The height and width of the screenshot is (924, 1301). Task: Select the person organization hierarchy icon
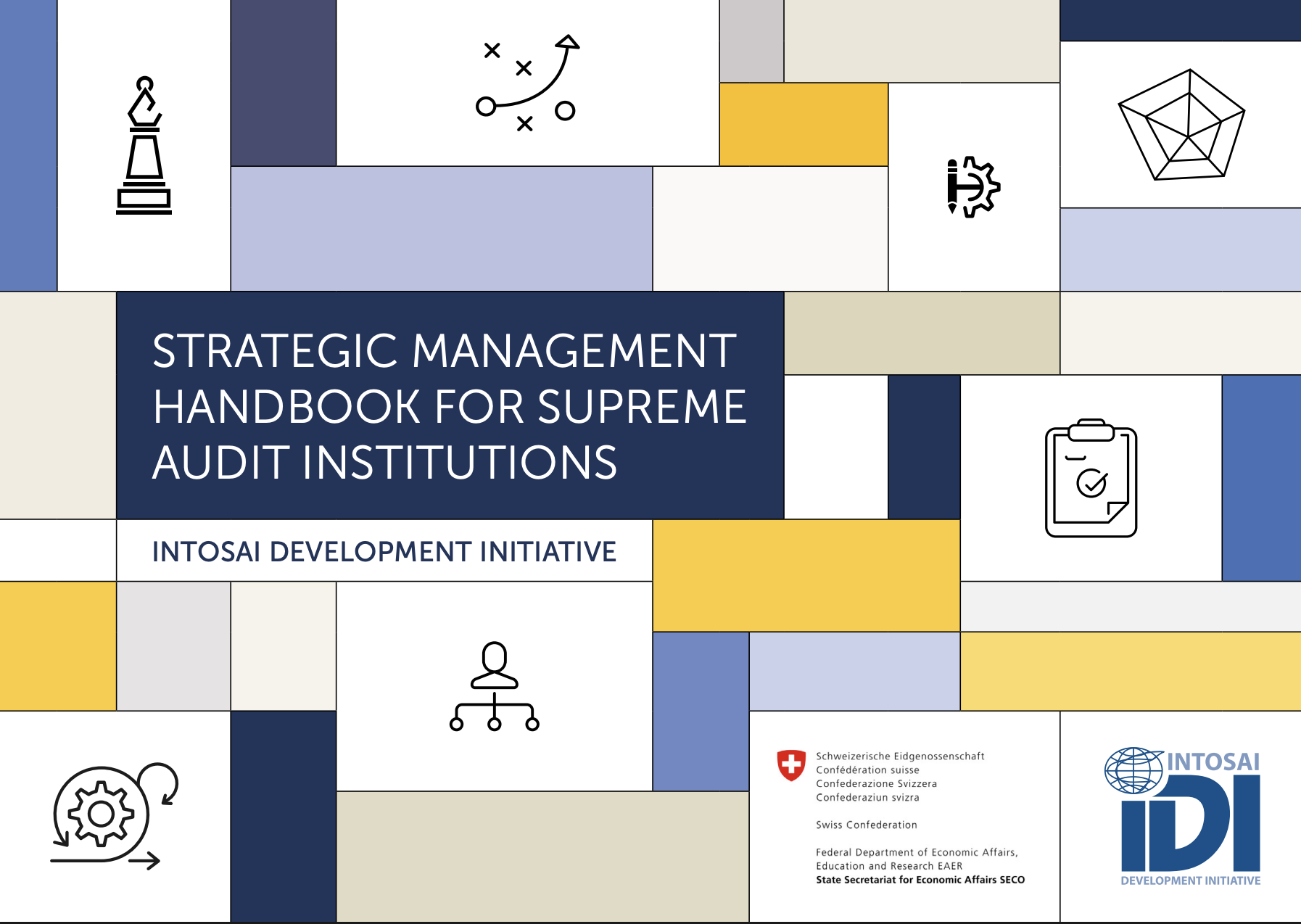pos(495,686)
